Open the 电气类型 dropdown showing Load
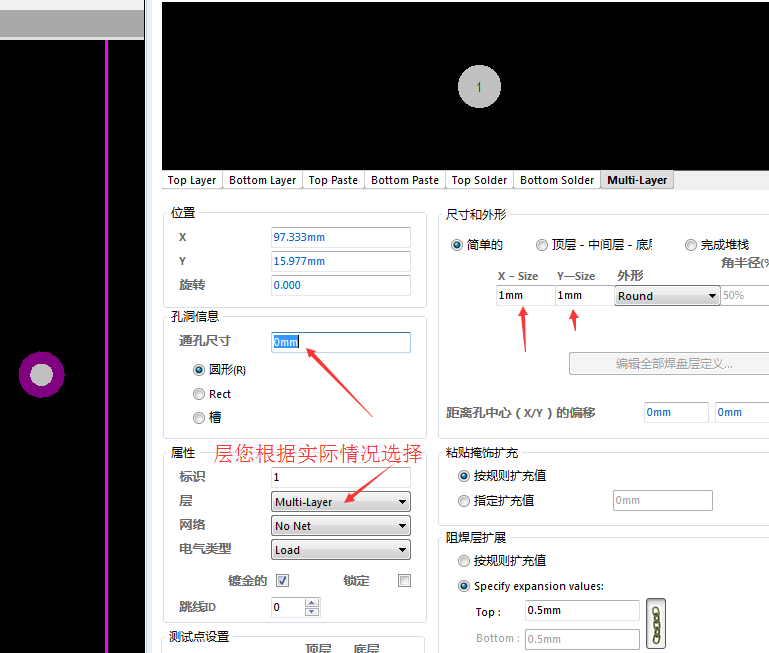769x653 pixels. click(340, 550)
